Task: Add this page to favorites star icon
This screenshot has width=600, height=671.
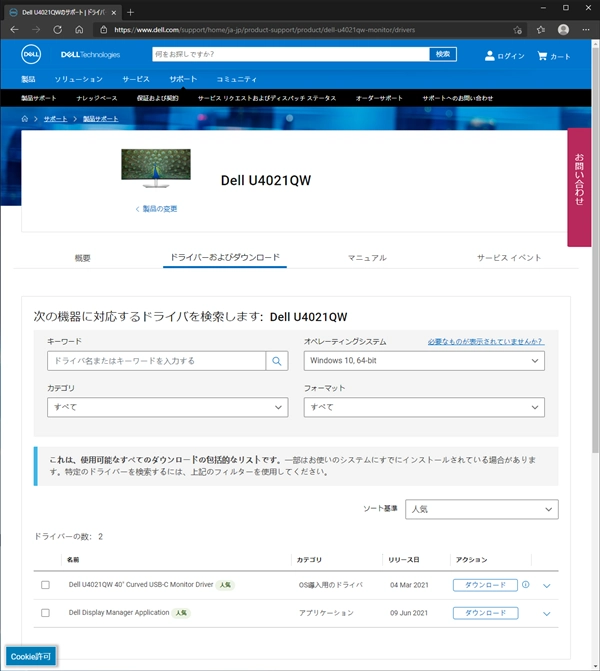Action: pyautogui.click(x=518, y=30)
